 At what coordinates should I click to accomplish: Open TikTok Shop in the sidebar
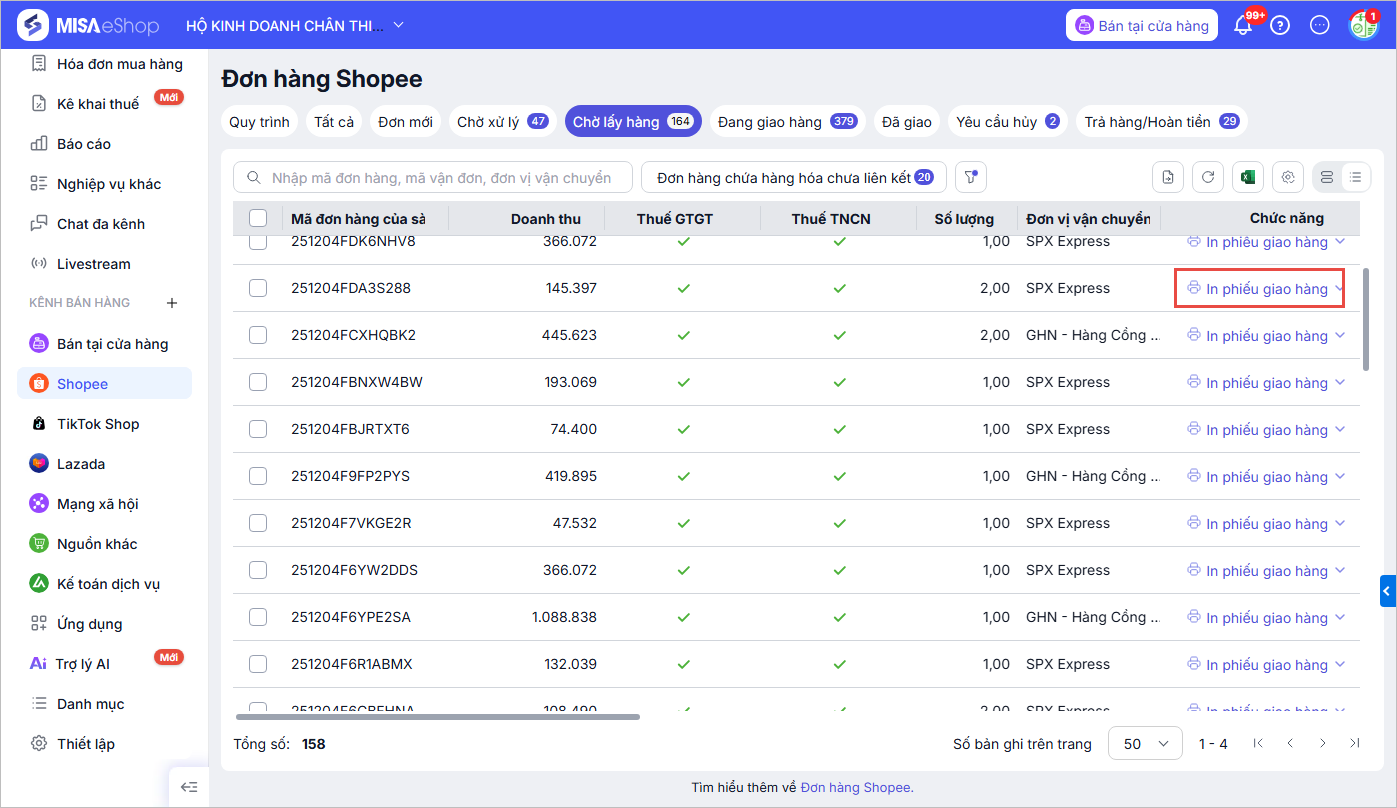[x=98, y=424]
